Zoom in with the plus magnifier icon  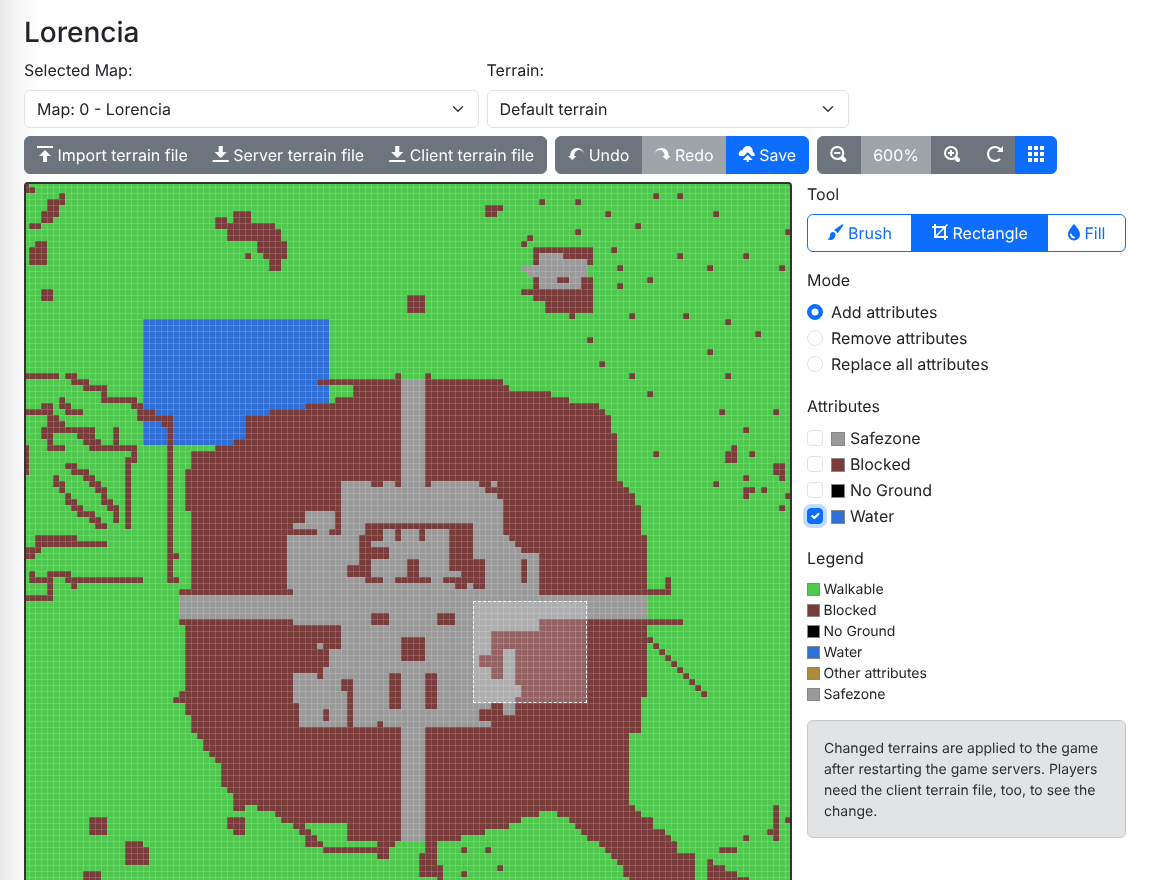pyautogui.click(x=952, y=155)
